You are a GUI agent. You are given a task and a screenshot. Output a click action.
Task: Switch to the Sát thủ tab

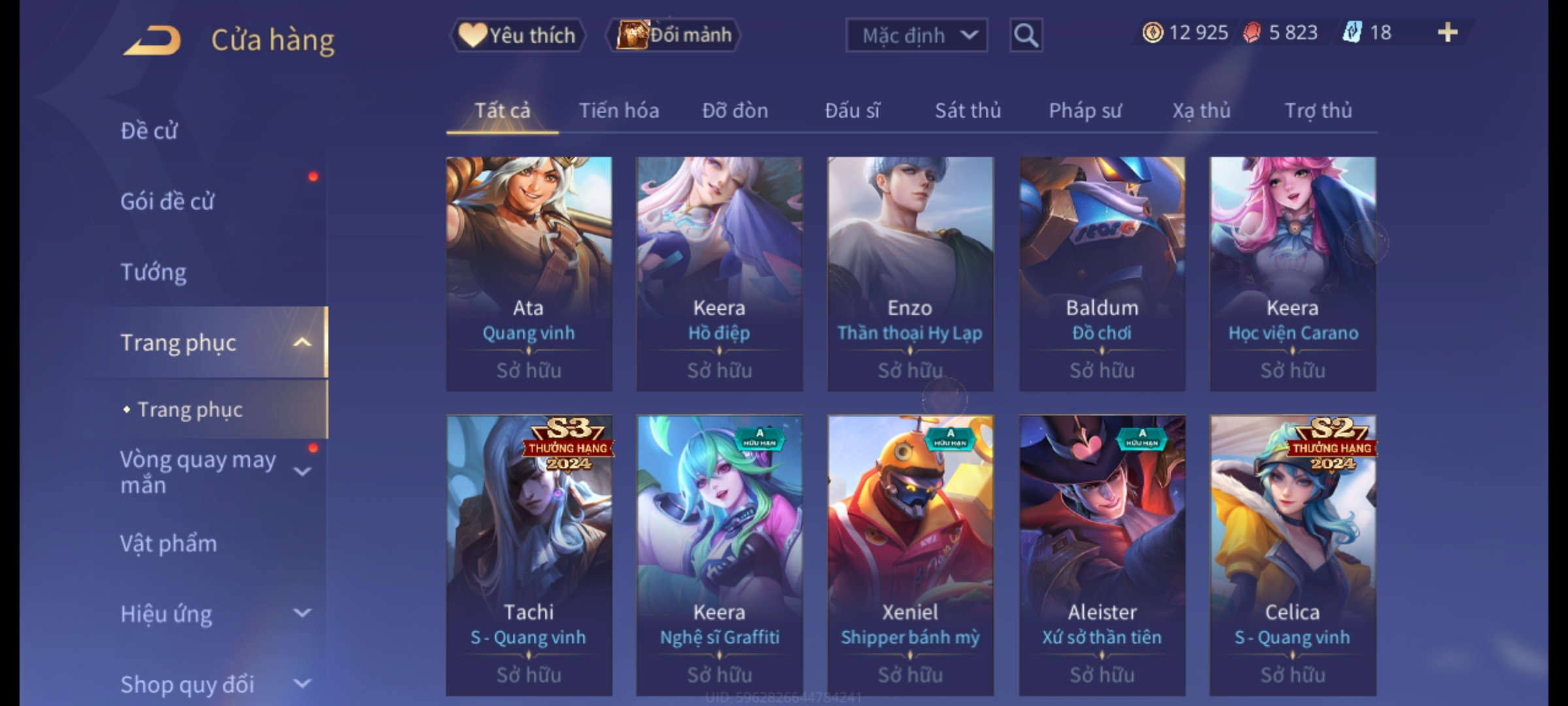[x=968, y=110]
